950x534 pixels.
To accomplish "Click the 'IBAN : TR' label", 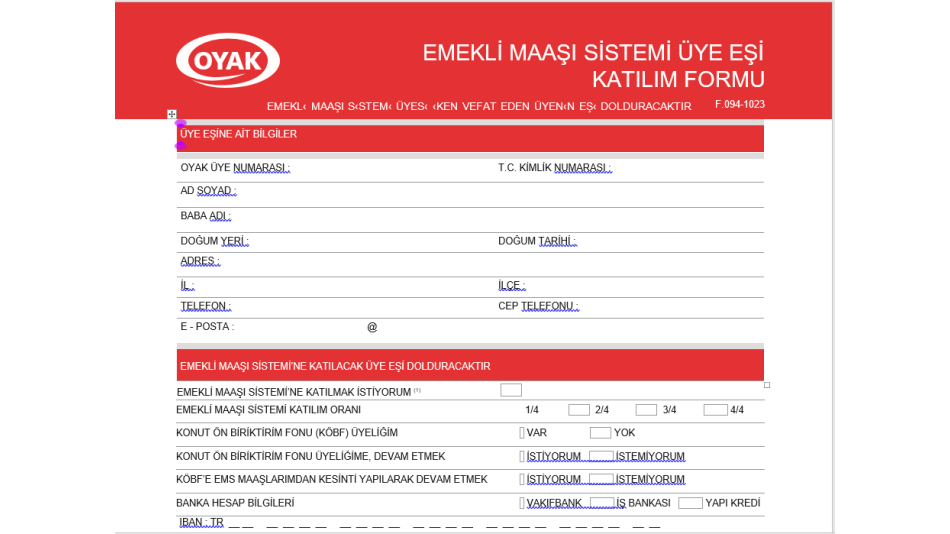I will [x=201, y=522].
